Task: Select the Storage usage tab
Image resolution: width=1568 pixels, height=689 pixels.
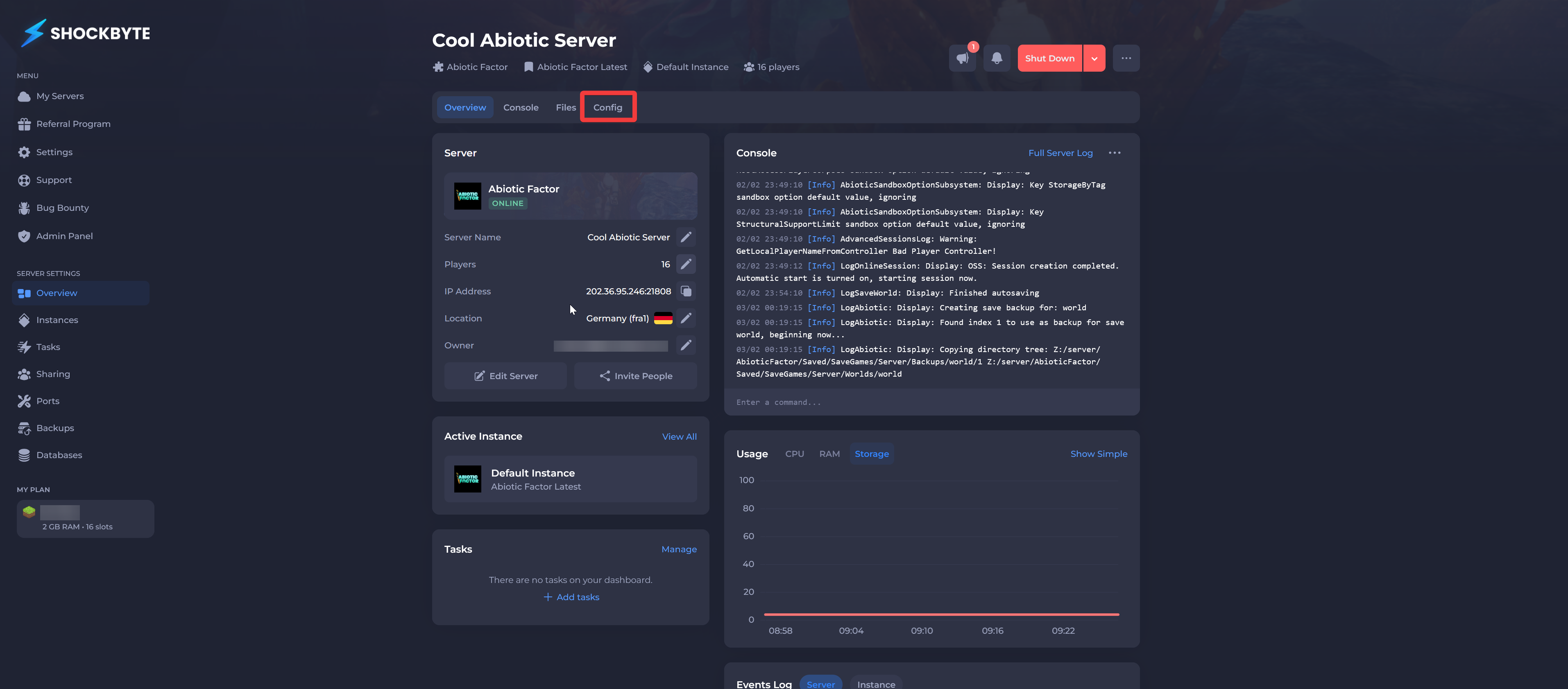Action: 872,454
